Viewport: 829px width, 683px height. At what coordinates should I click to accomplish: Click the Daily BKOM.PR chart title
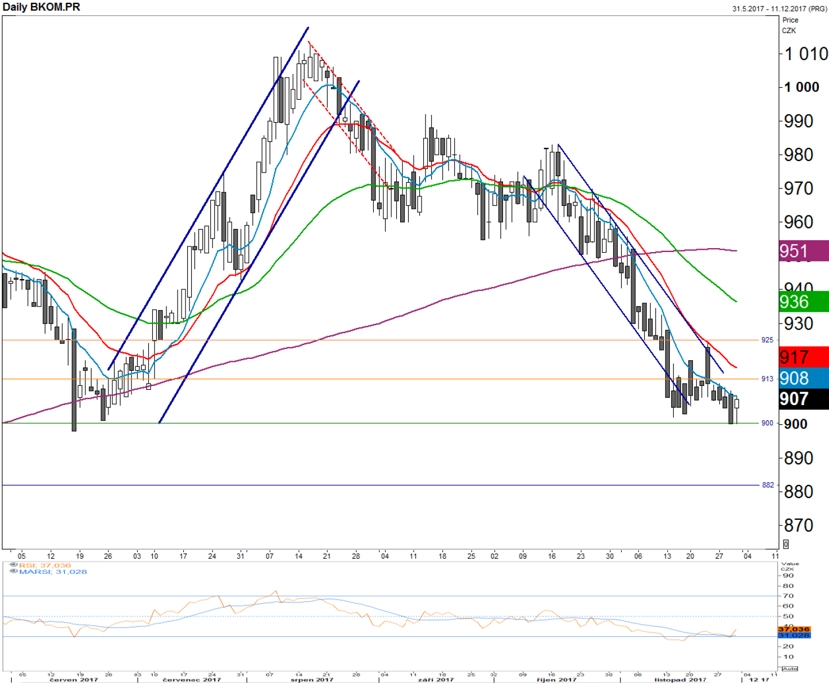tap(41, 7)
